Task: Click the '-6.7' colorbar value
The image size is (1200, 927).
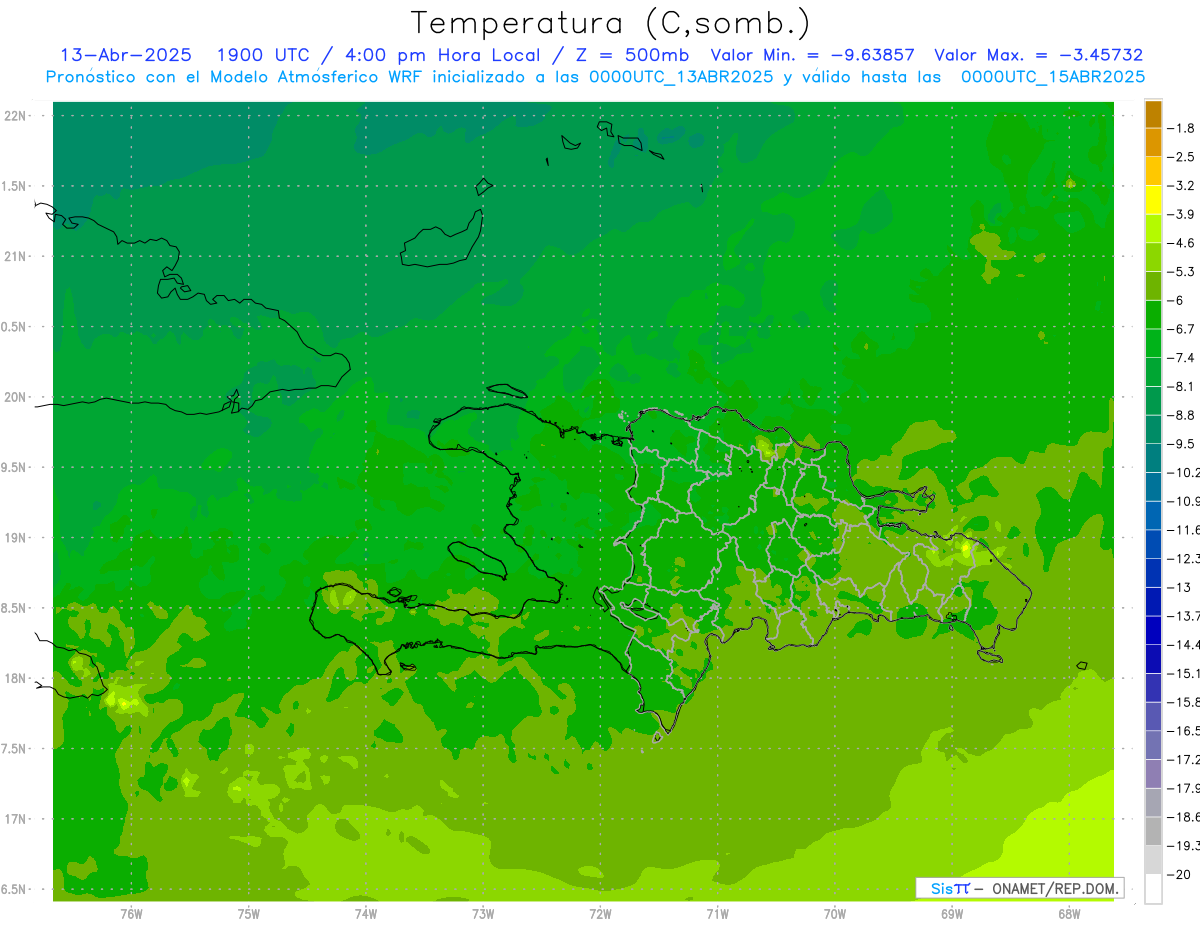Action: click(1183, 329)
